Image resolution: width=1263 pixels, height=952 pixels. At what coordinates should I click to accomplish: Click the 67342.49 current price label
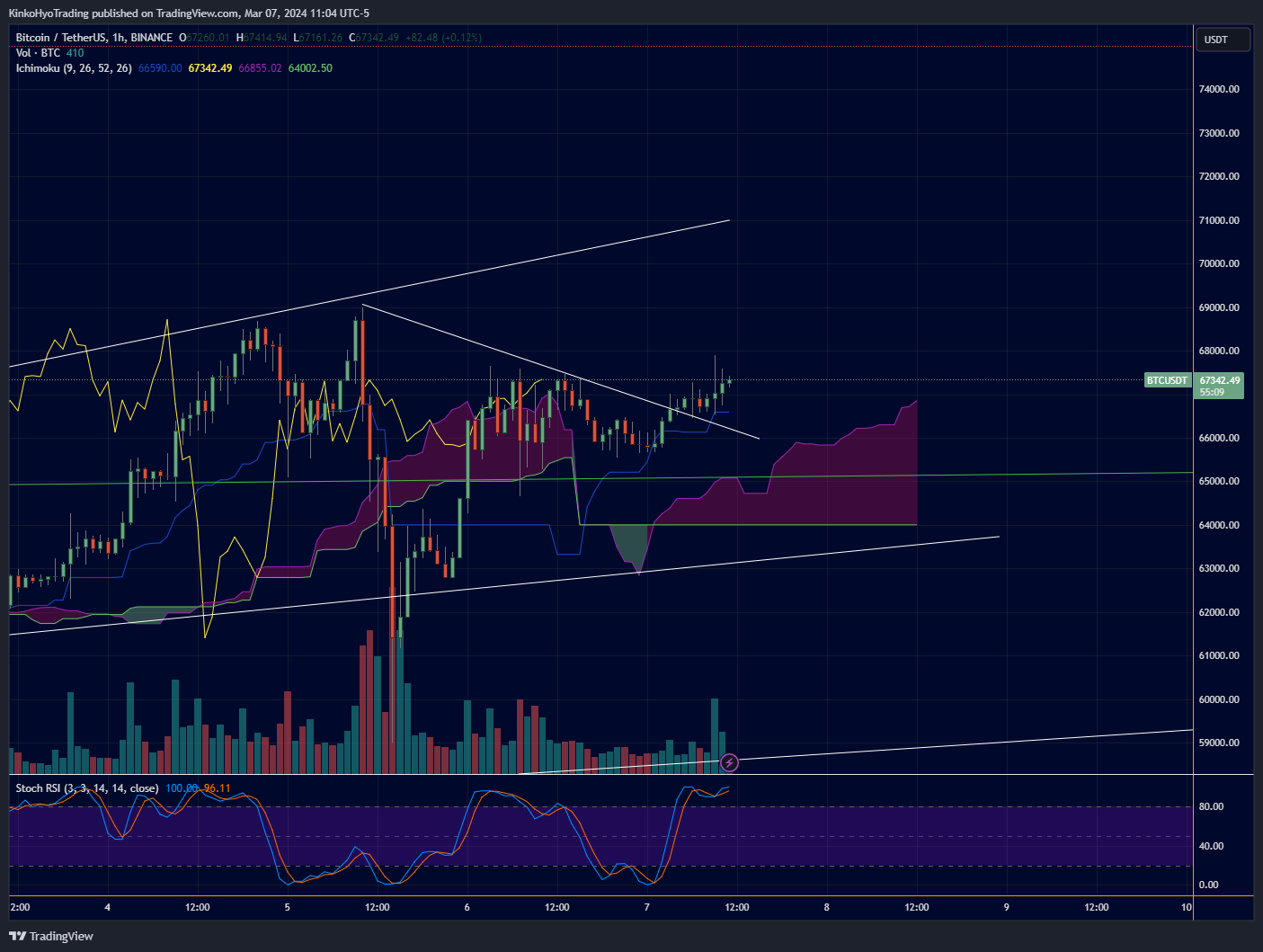(x=1219, y=380)
